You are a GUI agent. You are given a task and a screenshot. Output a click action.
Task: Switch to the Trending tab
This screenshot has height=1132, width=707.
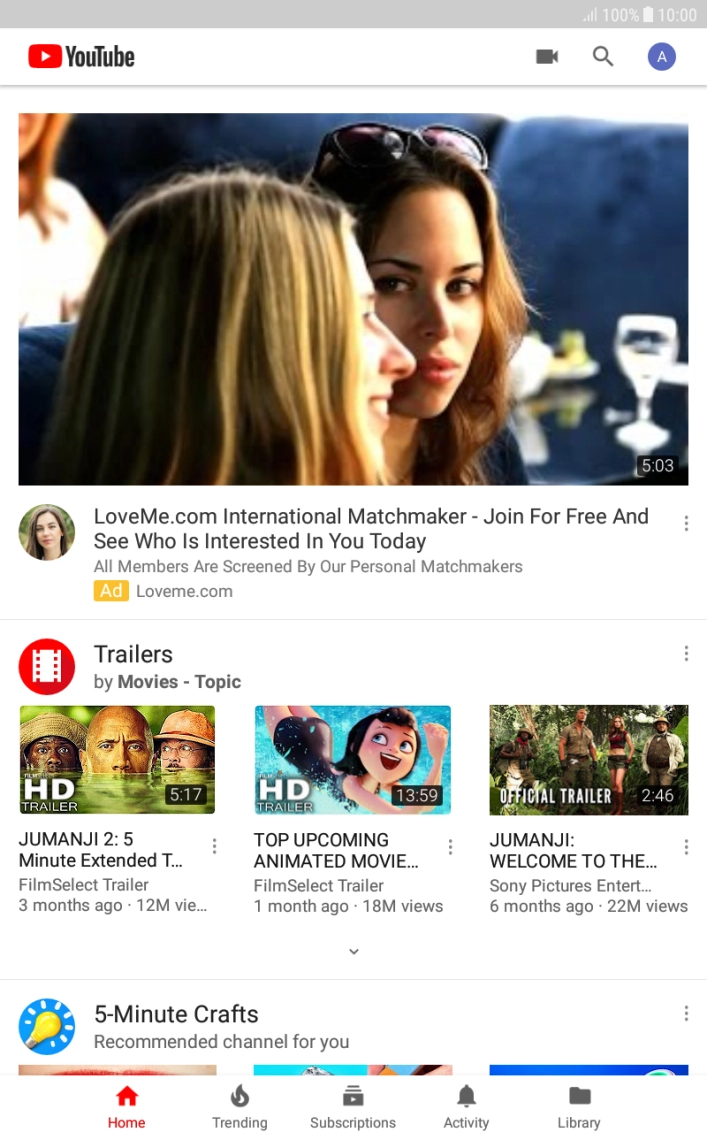coord(240,1106)
